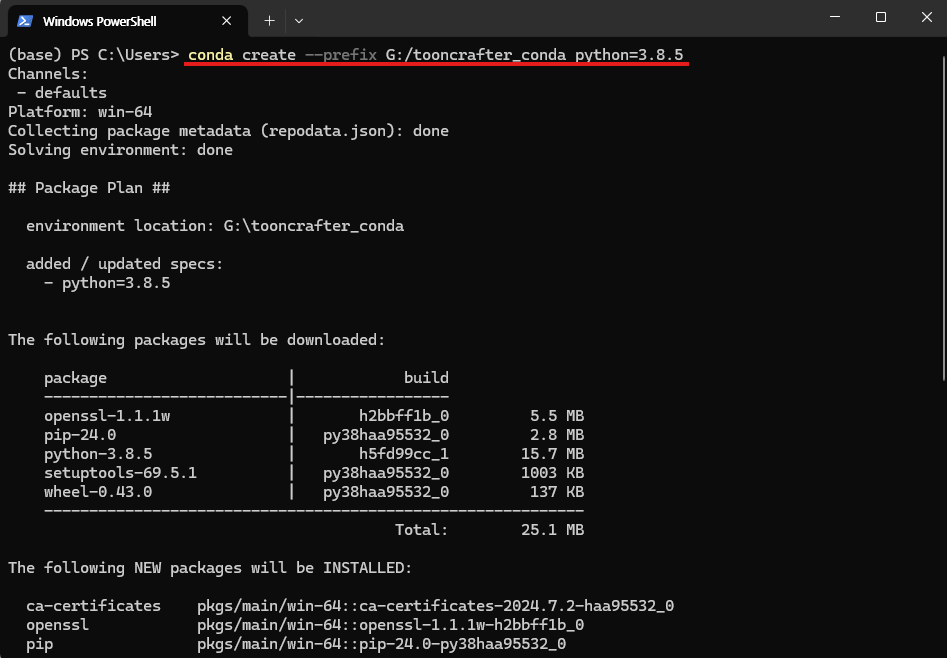
Task: Click 'pip-24.0' package row
Action: 80,435
